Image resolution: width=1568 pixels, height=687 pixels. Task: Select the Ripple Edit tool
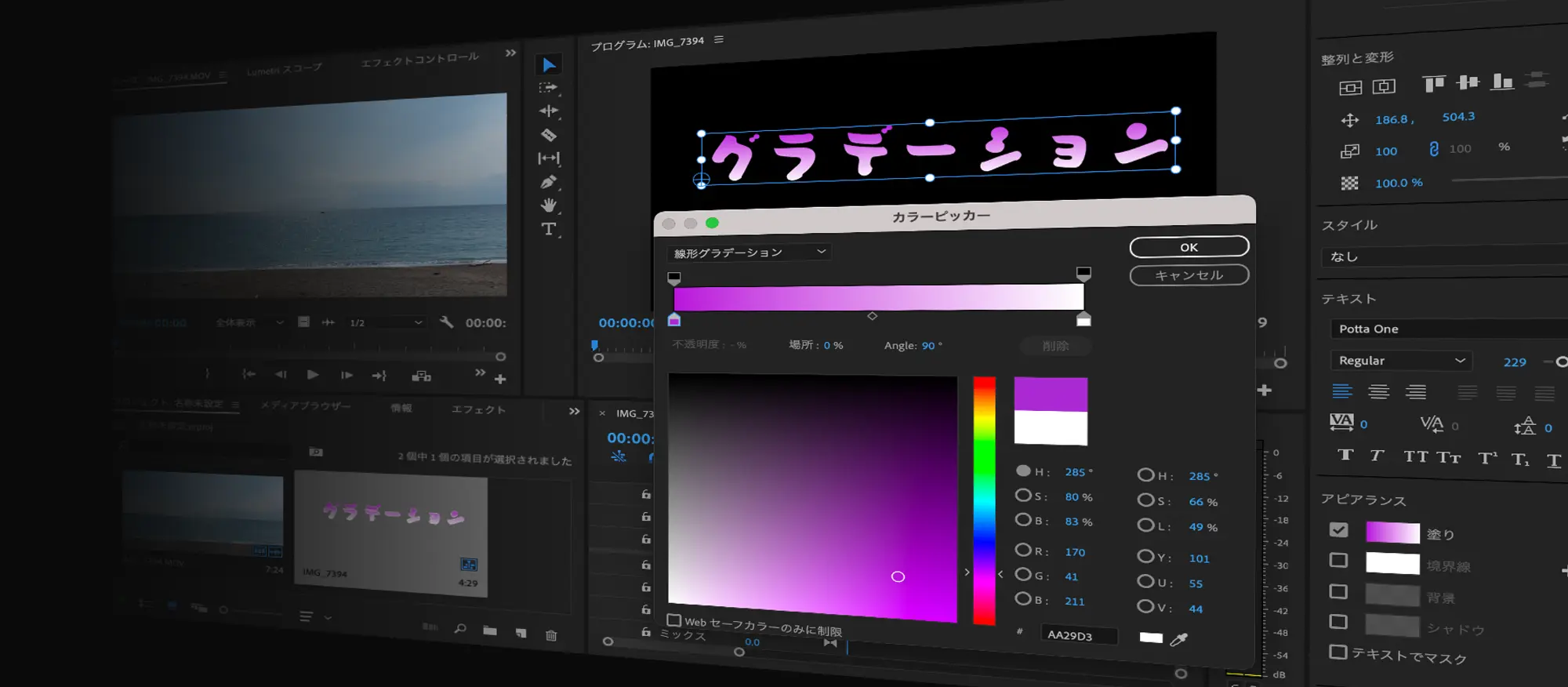[x=549, y=111]
